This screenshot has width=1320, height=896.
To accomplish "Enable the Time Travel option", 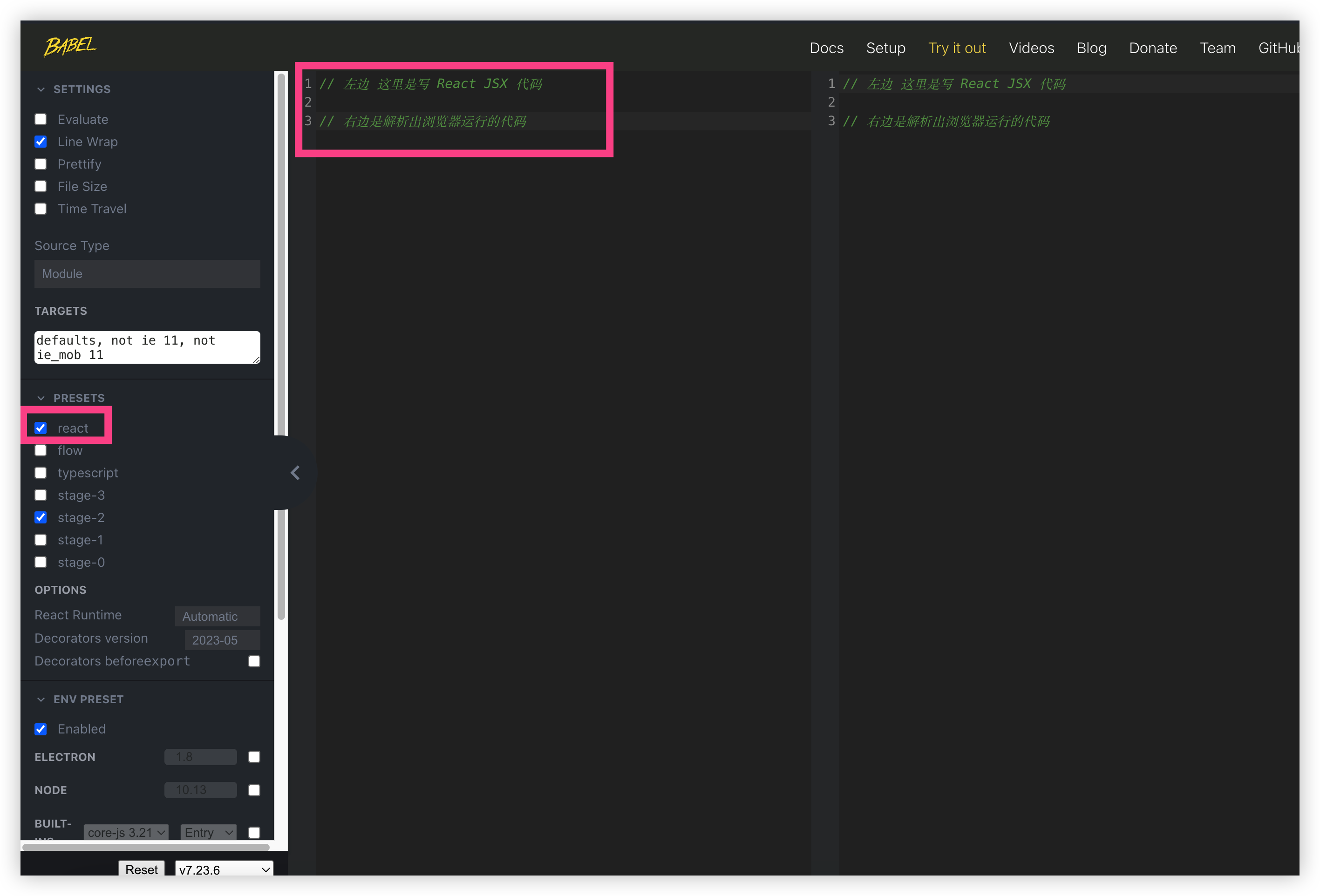I will pos(41,209).
